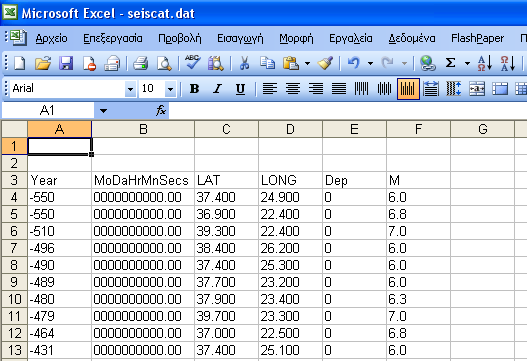The image size is (527, 361).
Task: Click the Select All corner button
Action: (x=14, y=129)
